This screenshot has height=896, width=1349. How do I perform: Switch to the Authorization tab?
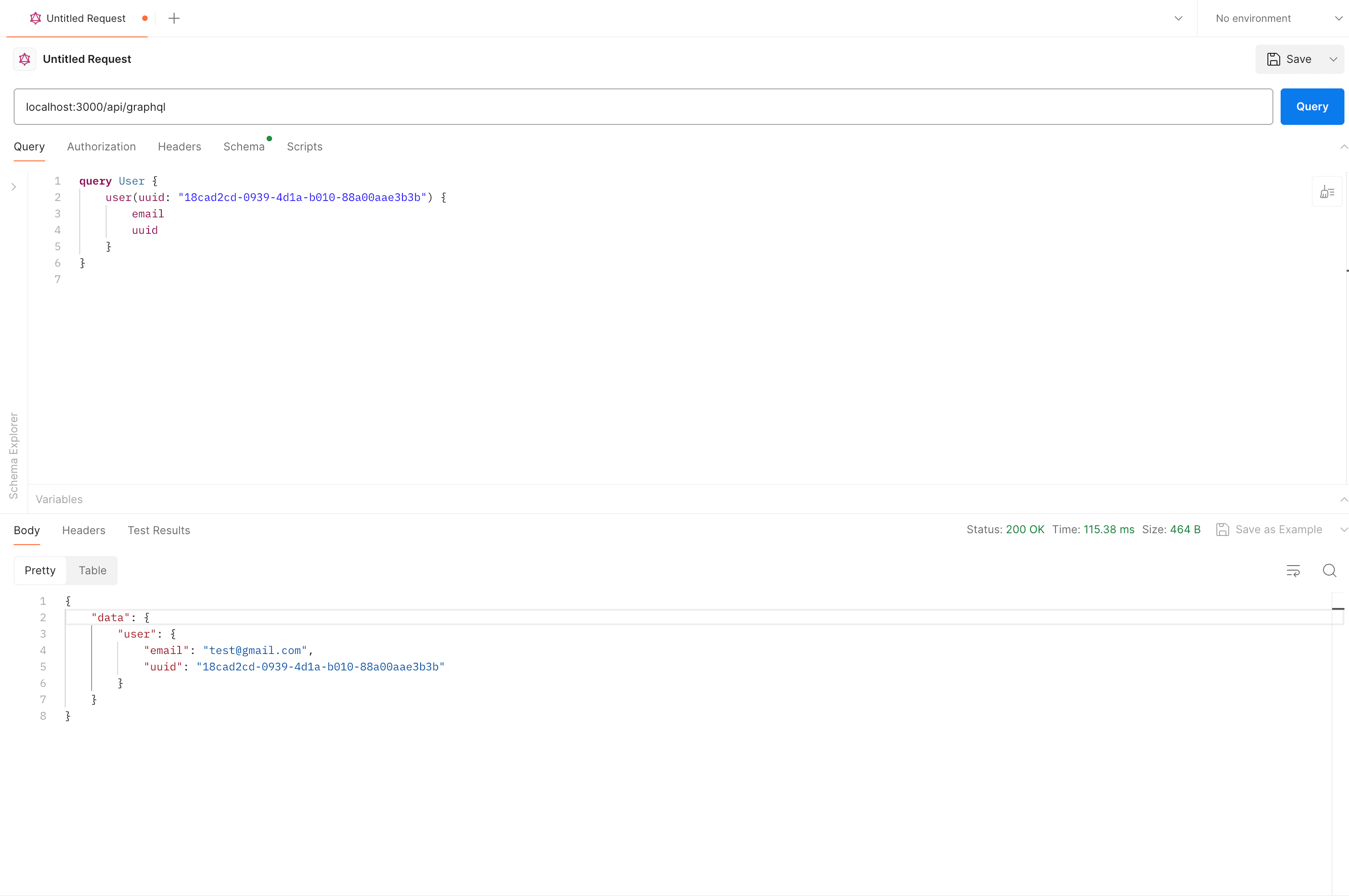coord(101,147)
